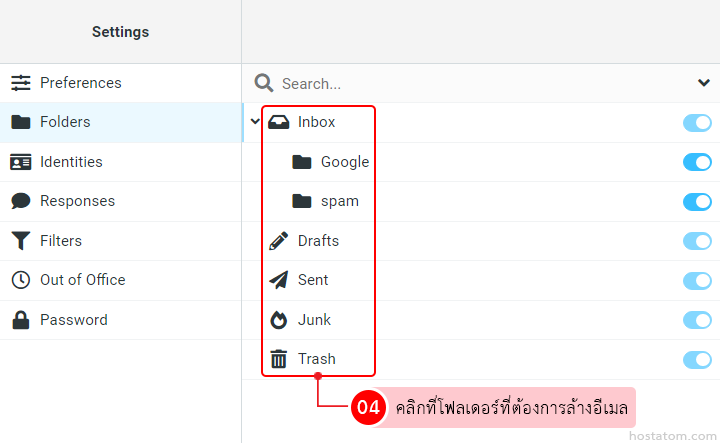Toggle the Trash folder subscription switch

click(x=696, y=360)
